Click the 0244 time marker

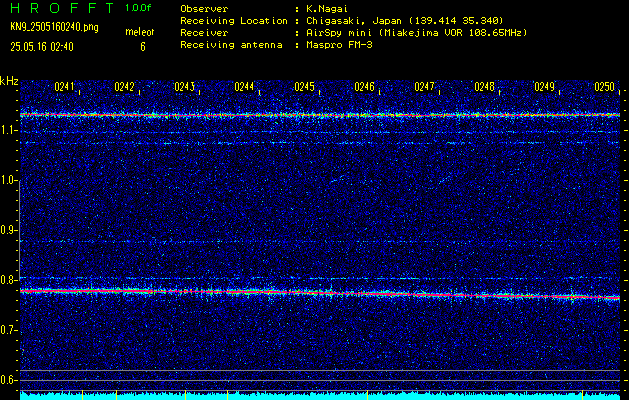(x=244, y=87)
